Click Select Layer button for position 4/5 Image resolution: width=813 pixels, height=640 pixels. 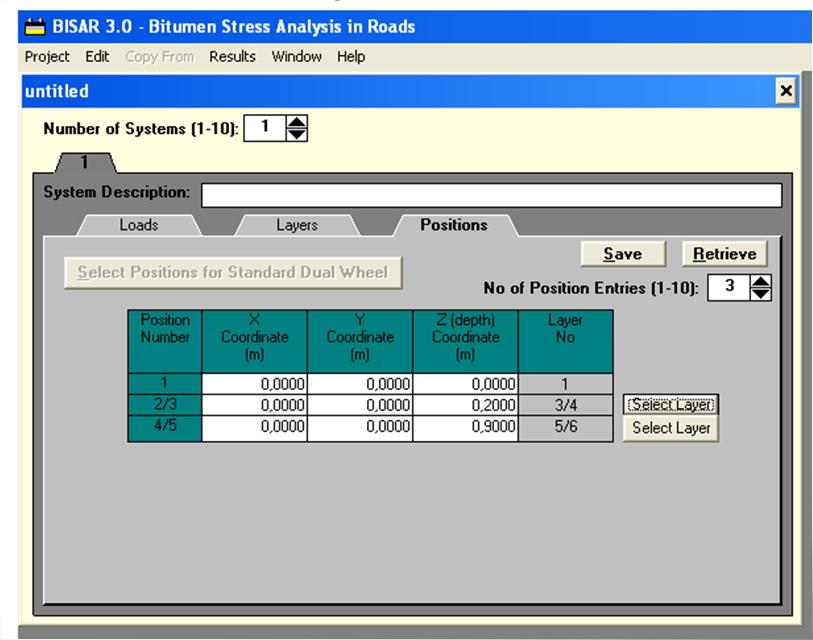pyautogui.click(x=671, y=428)
